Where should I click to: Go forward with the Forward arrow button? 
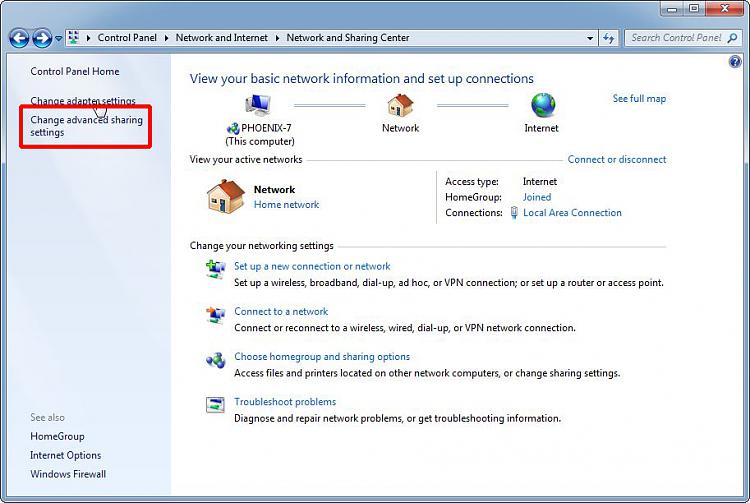[x=42, y=38]
